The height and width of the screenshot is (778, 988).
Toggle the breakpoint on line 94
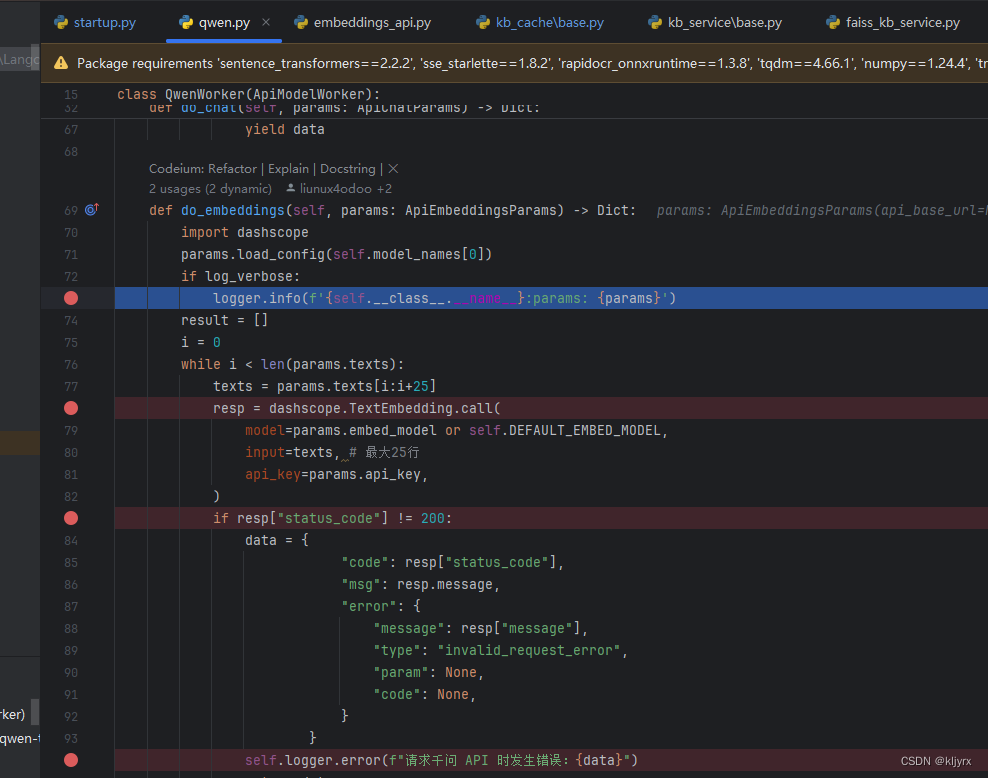tap(70, 760)
